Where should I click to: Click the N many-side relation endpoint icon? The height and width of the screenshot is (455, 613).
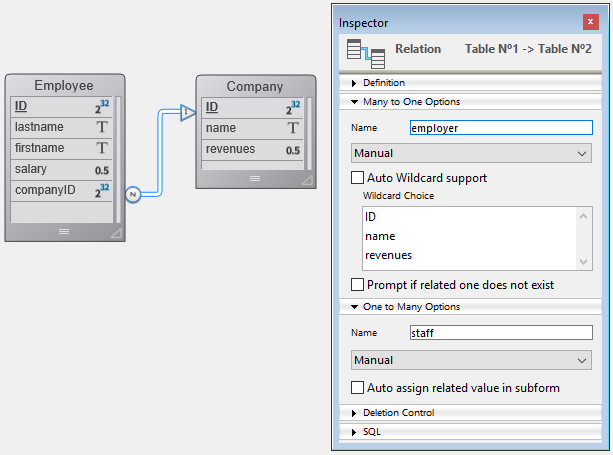click(x=132, y=194)
